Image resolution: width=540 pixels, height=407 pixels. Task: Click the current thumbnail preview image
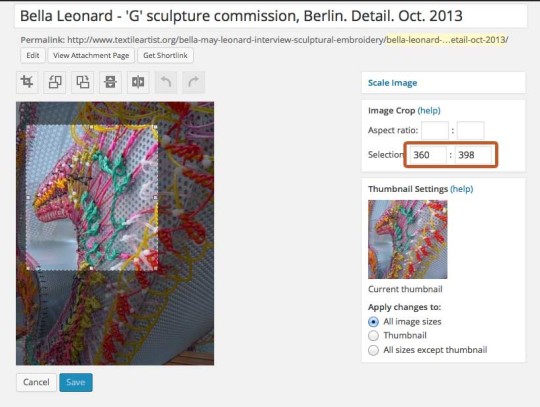pos(408,239)
